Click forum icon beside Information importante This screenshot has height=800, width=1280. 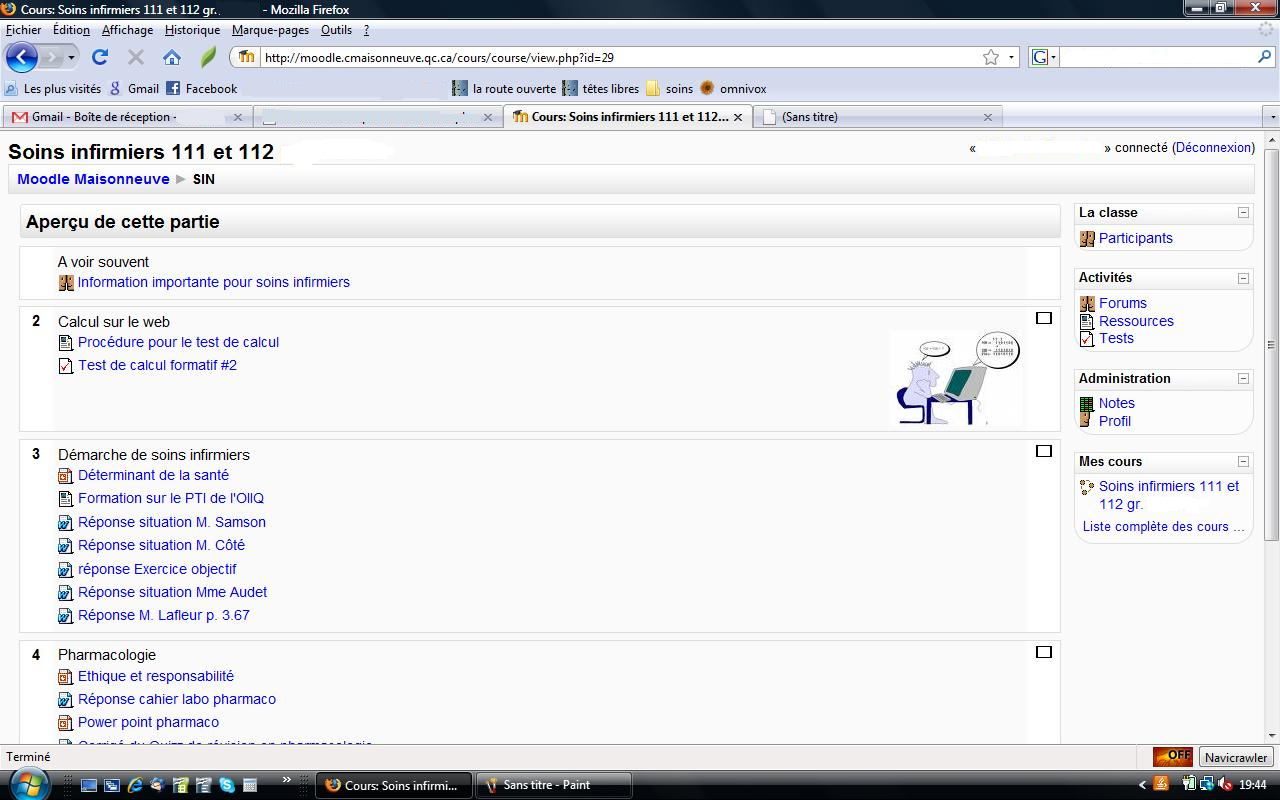[x=66, y=283]
